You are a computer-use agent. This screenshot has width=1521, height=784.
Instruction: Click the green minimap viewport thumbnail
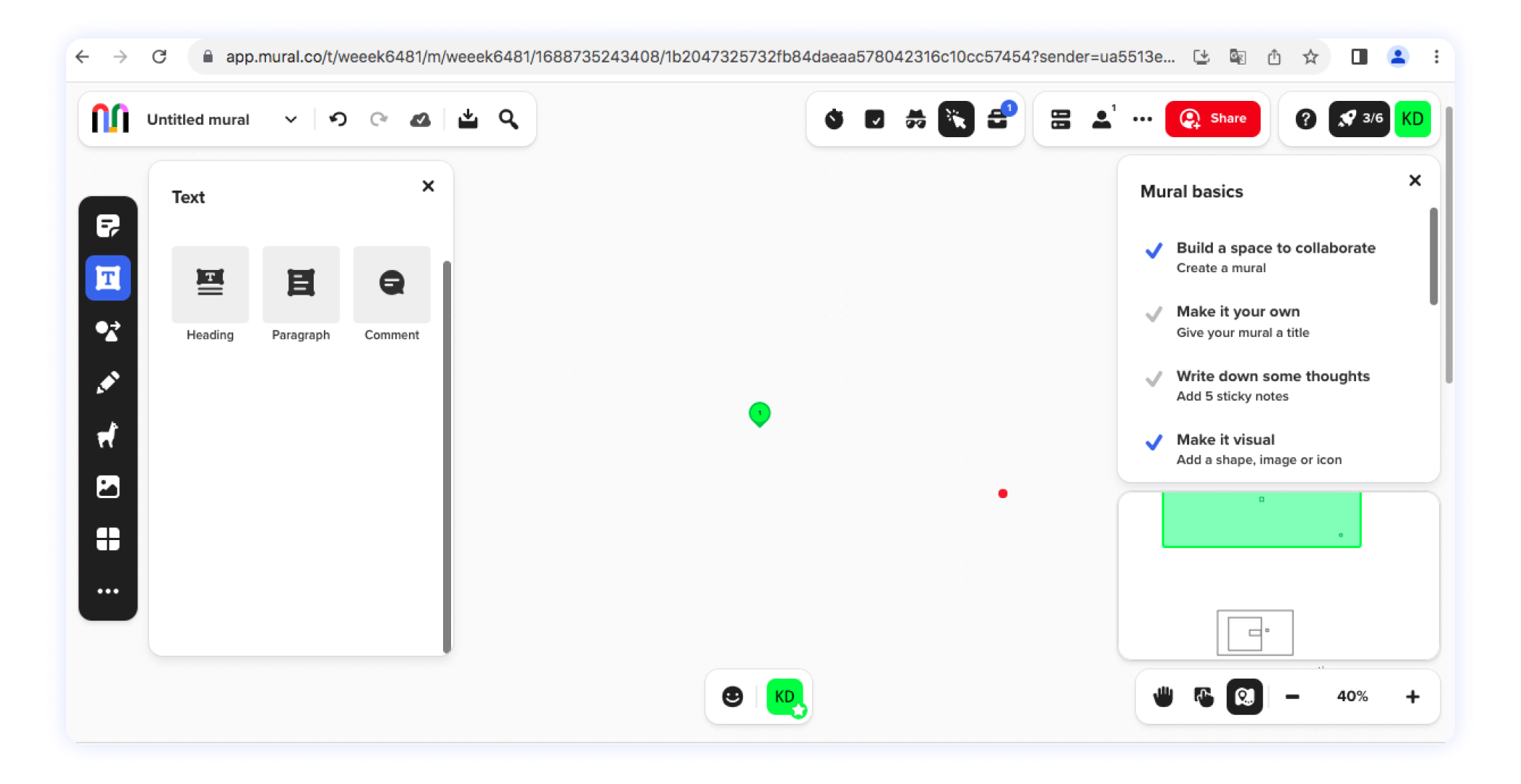tap(1261, 520)
